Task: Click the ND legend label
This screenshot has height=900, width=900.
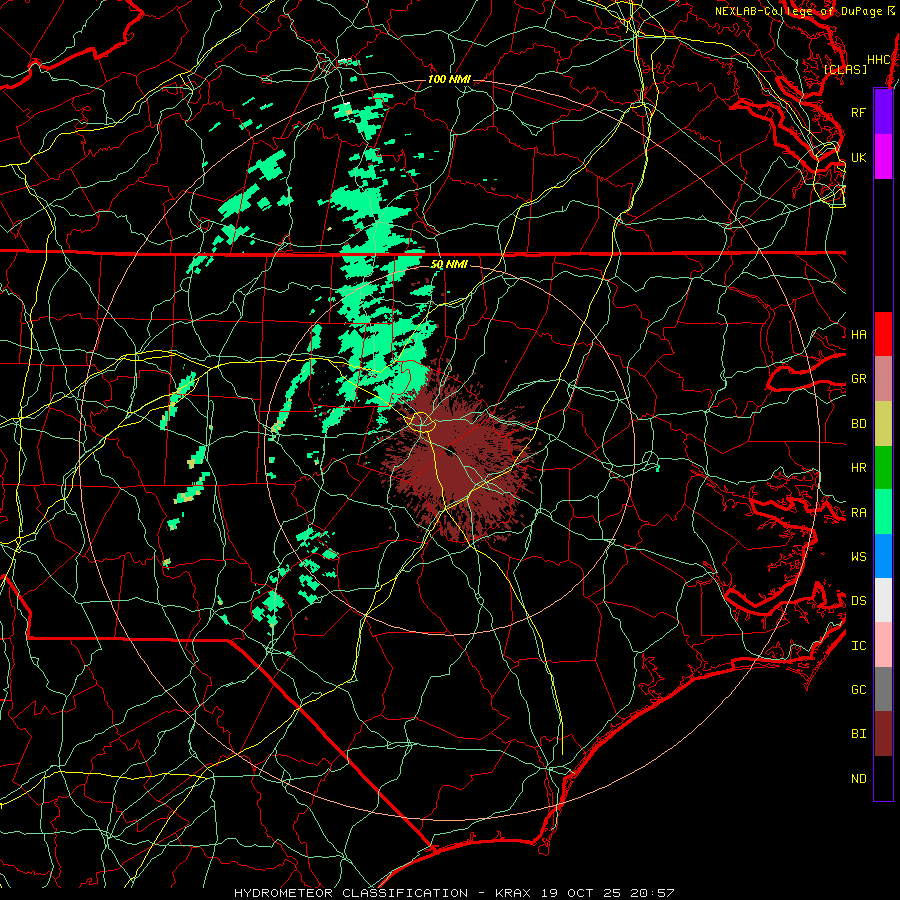Action: click(x=859, y=779)
